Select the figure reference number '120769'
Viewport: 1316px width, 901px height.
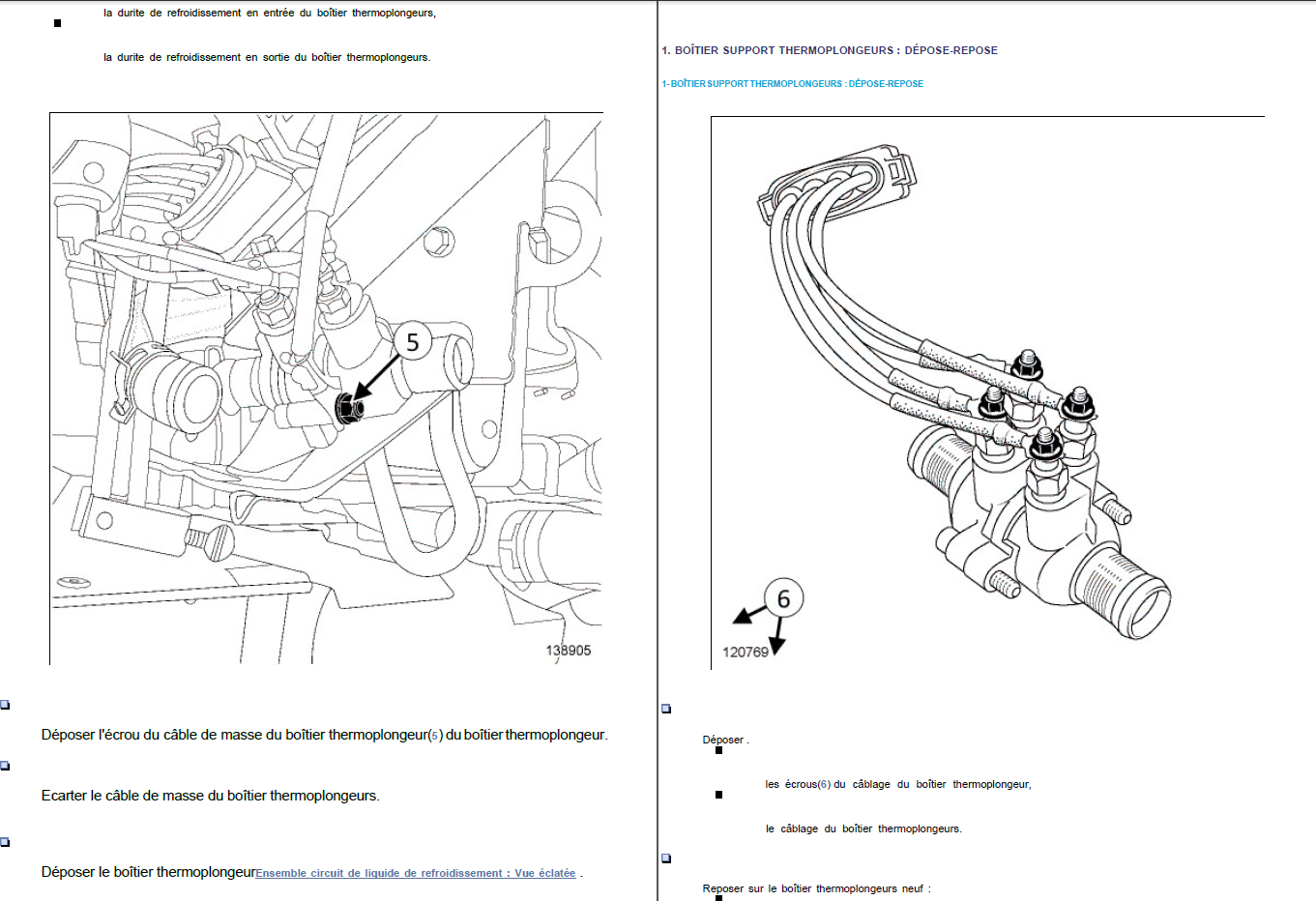tap(746, 653)
